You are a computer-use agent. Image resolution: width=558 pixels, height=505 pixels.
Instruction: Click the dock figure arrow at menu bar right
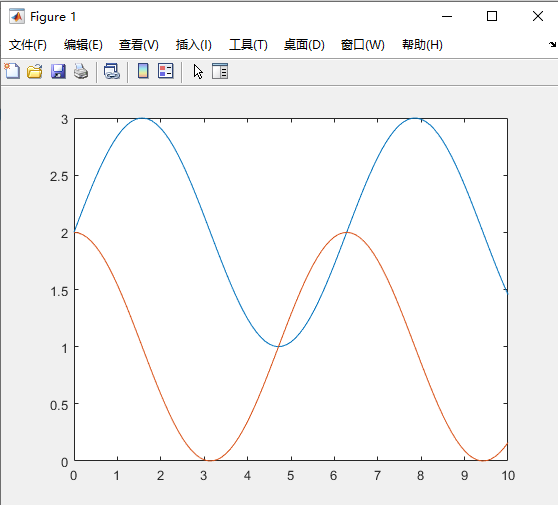point(552,44)
